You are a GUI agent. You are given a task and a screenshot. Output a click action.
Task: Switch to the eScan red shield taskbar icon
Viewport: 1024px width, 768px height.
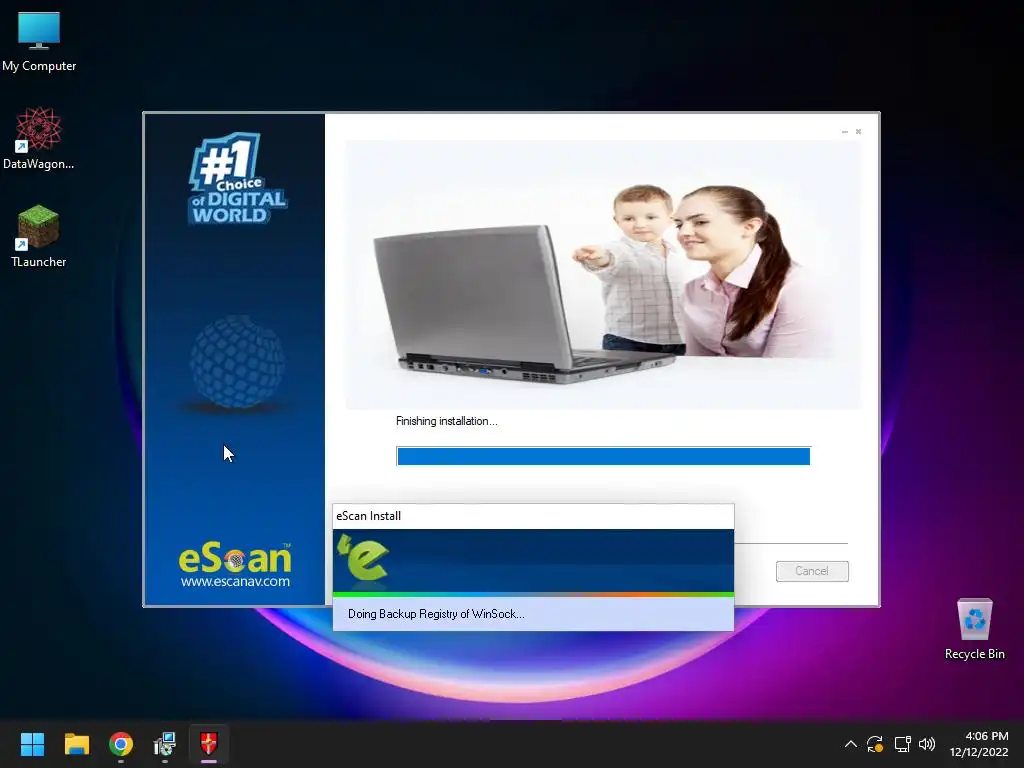point(208,744)
